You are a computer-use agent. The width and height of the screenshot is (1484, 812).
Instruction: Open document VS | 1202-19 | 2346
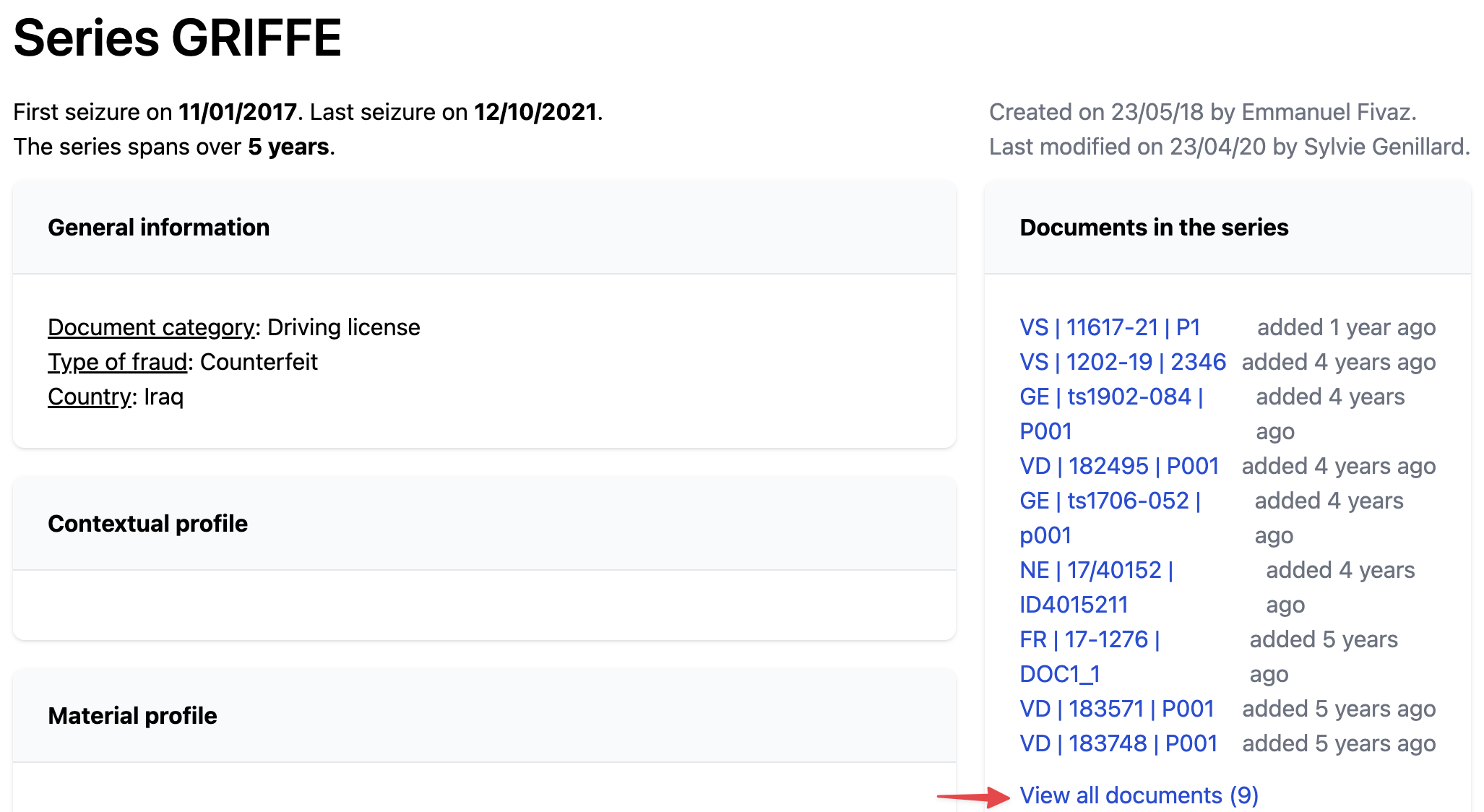[1122, 362]
